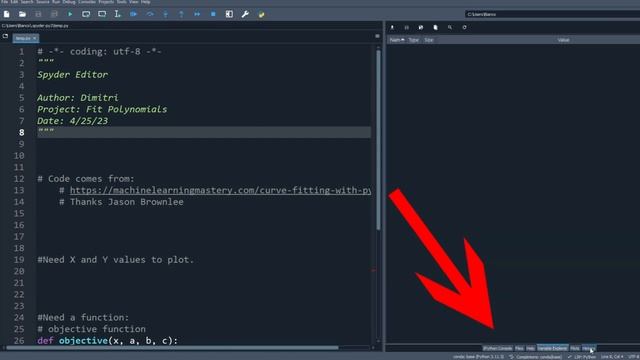
Task: Step out of function debug icon
Action: point(181,14)
